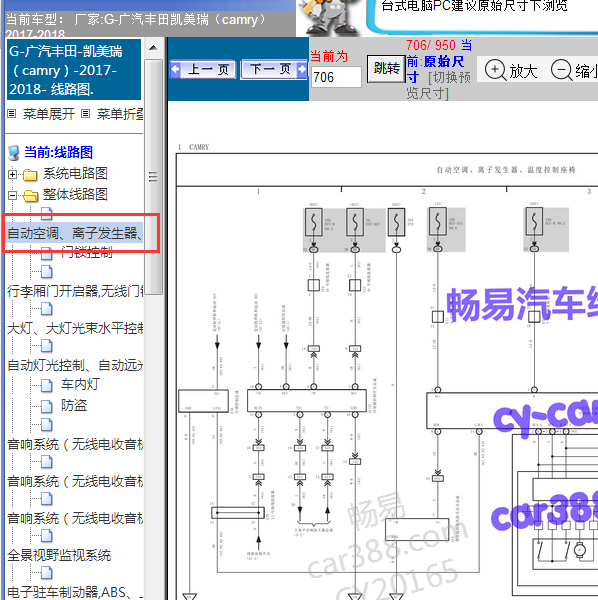The width and height of the screenshot is (598, 600).
Task: Open the 整体线路图 folder
Action: 75,194
